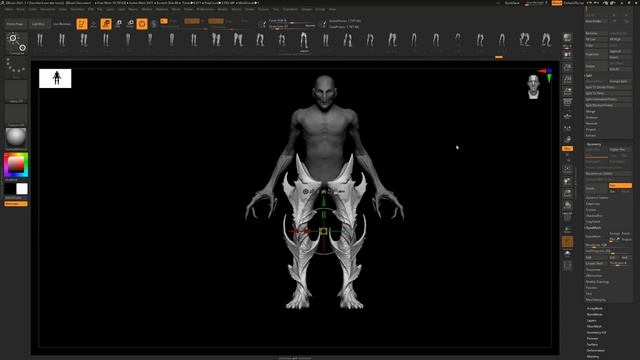
Task: Open the stroke type selector
Action: [x=16, y=67]
